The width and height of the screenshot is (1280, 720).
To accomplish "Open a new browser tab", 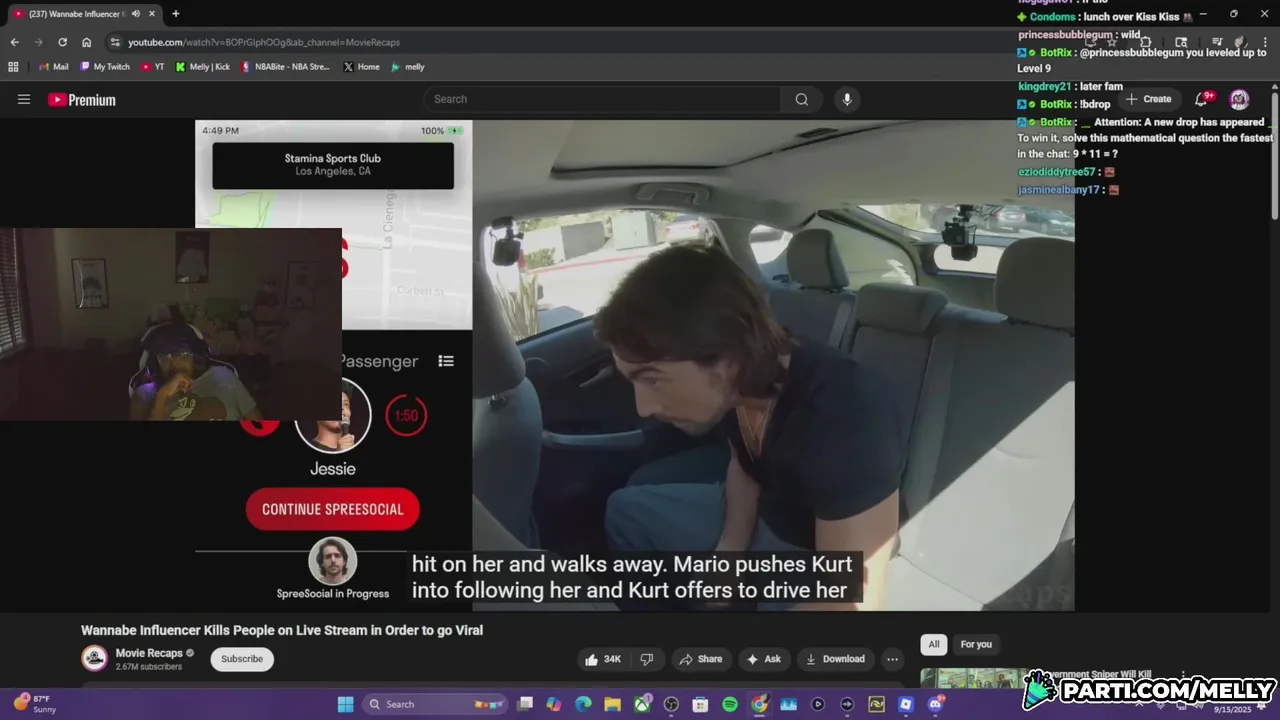I will tap(175, 14).
